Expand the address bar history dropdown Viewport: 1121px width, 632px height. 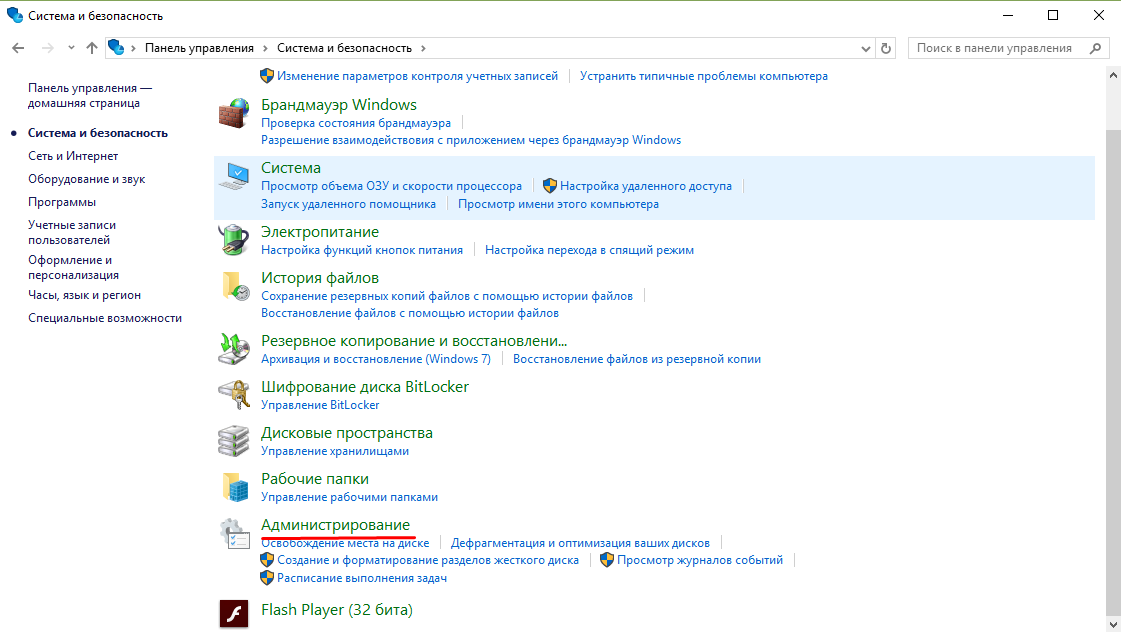click(x=866, y=48)
